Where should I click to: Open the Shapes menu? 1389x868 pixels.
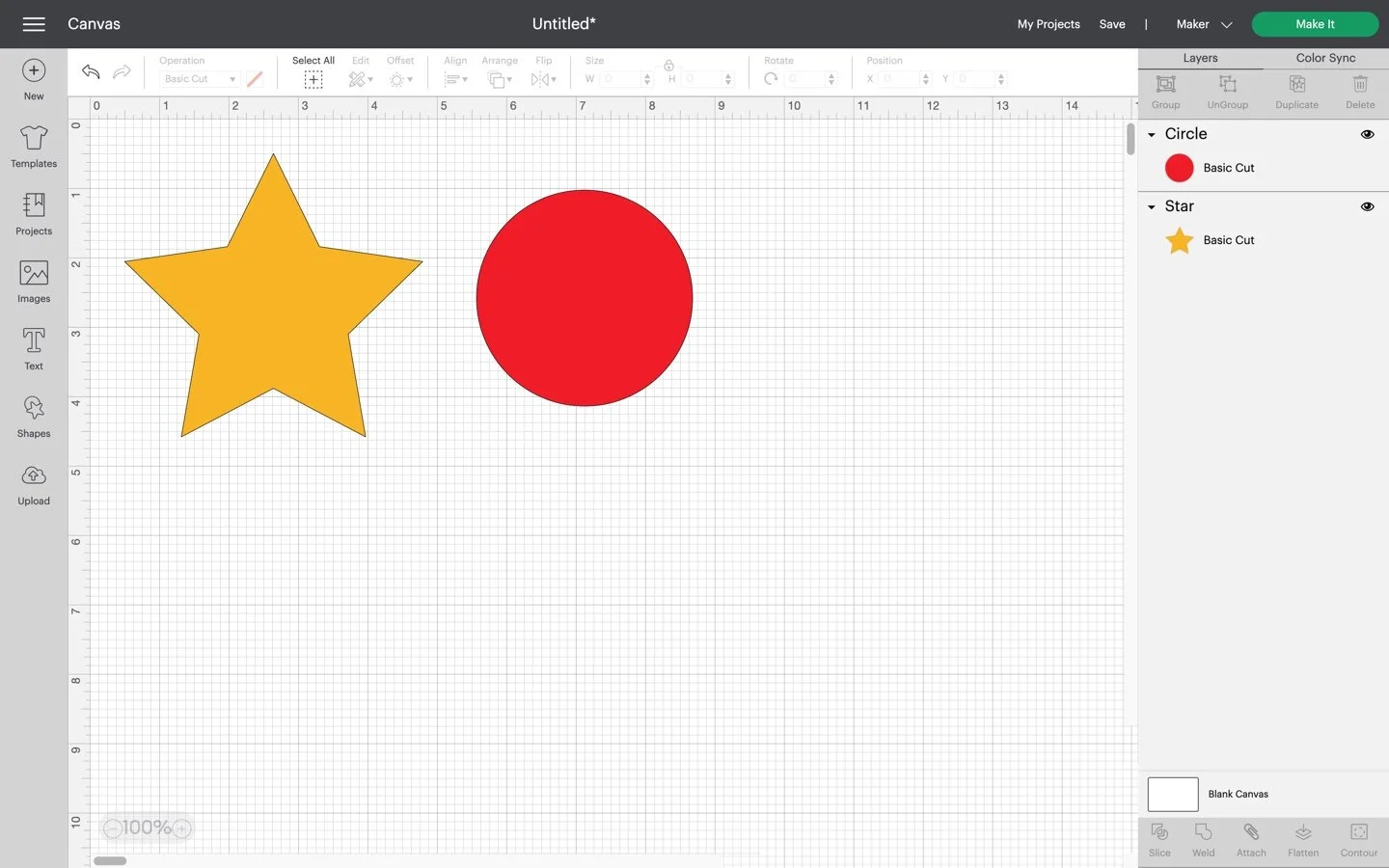coord(34,417)
